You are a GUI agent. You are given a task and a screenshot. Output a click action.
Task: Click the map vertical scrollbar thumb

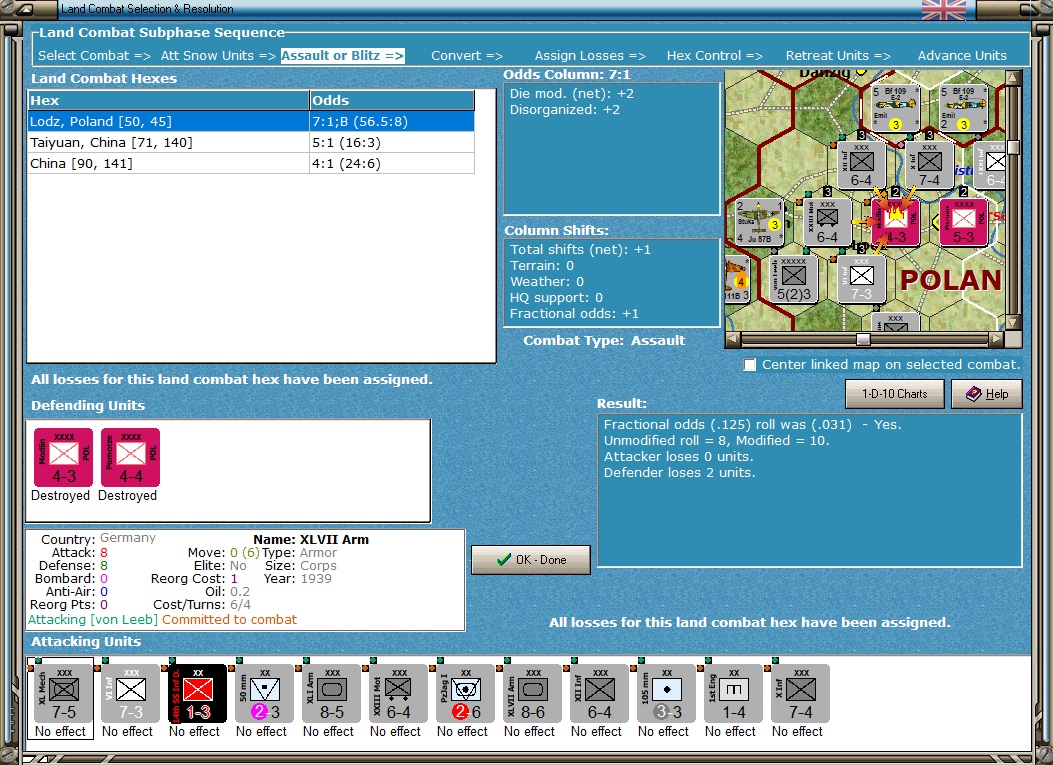[1013, 147]
